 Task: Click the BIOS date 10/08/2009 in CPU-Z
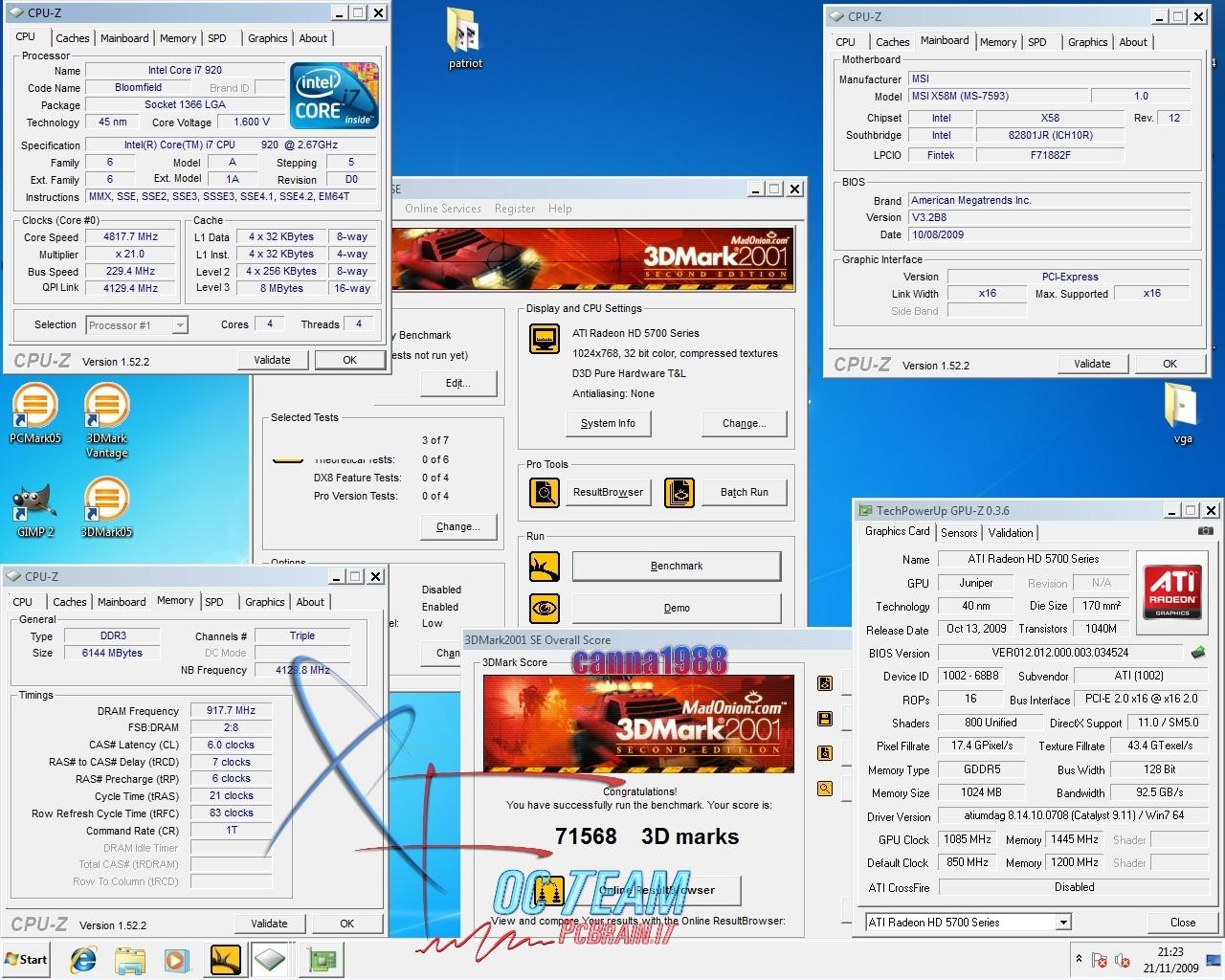tap(1048, 234)
